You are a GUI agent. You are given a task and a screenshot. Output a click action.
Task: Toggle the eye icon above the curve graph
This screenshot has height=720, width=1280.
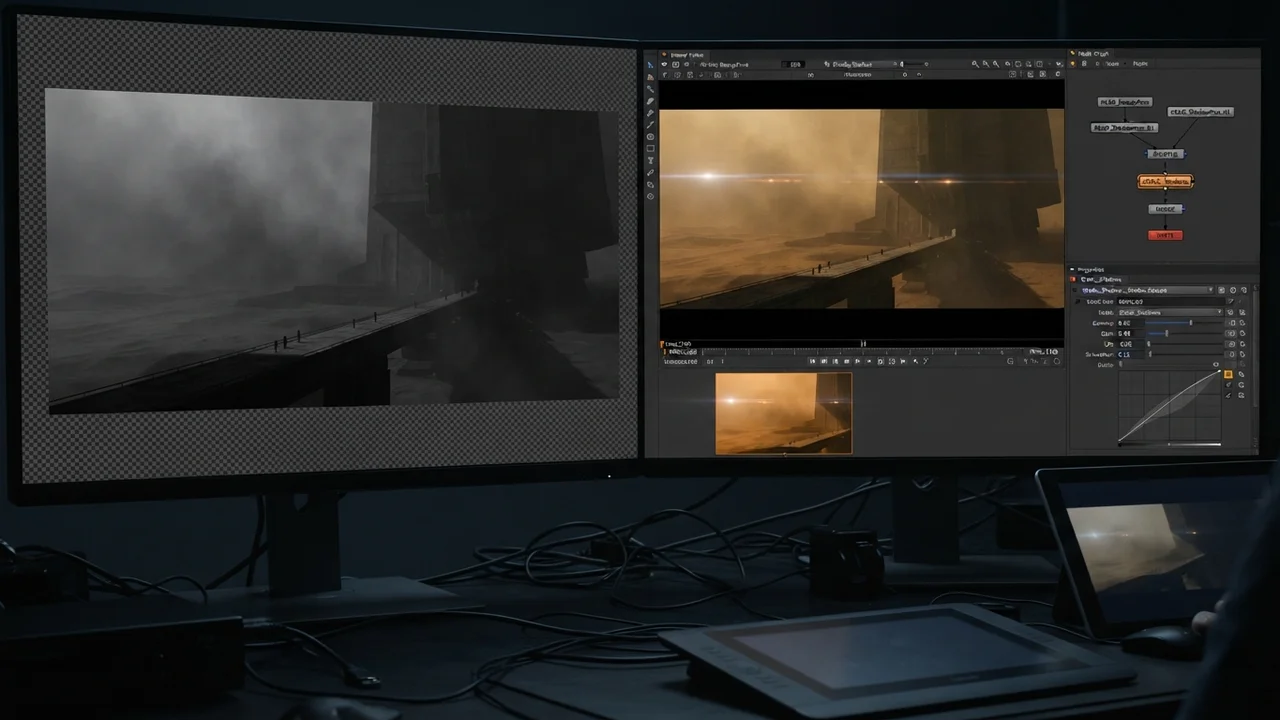(x=1216, y=364)
